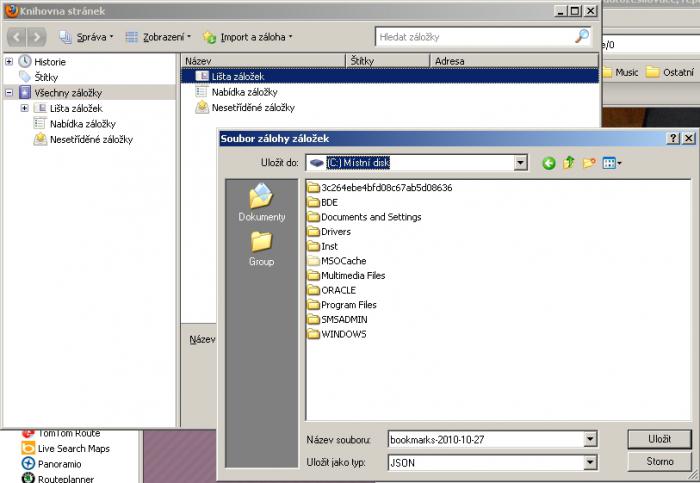Image resolution: width=700 pixels, height=483 pixels.
Task: Click the help question mark button in dialog
Action: point(673,139)
